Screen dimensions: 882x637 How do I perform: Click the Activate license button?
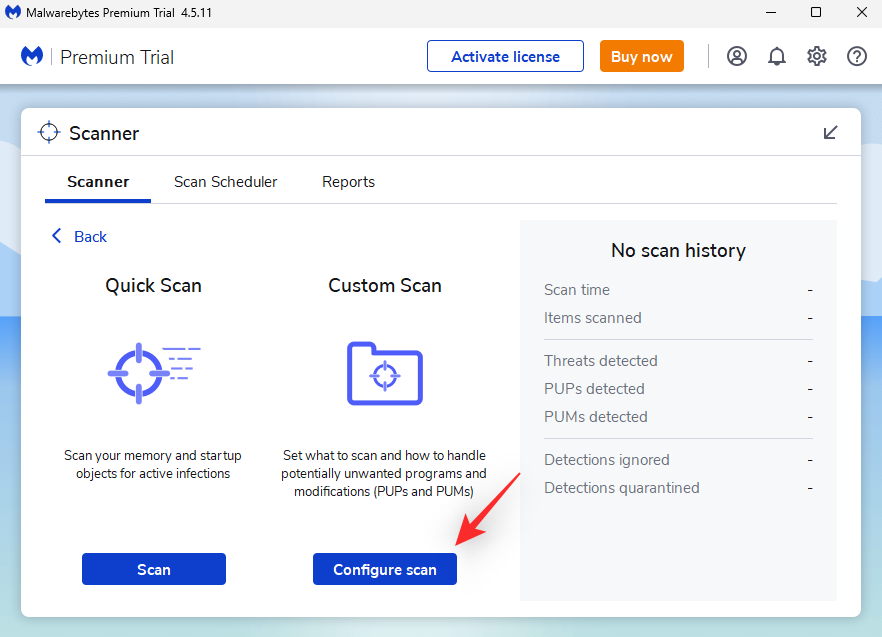(x=505, y=56)
